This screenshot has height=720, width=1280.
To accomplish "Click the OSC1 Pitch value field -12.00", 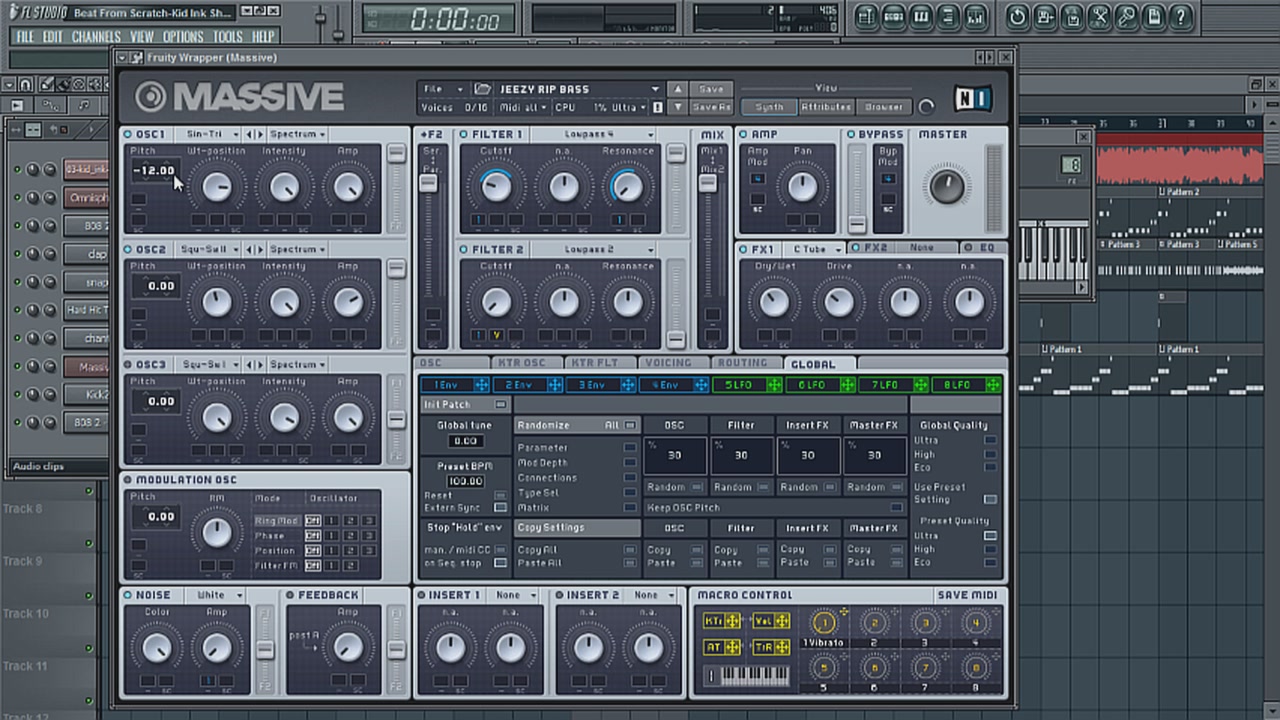I will [x=154, y=170].
